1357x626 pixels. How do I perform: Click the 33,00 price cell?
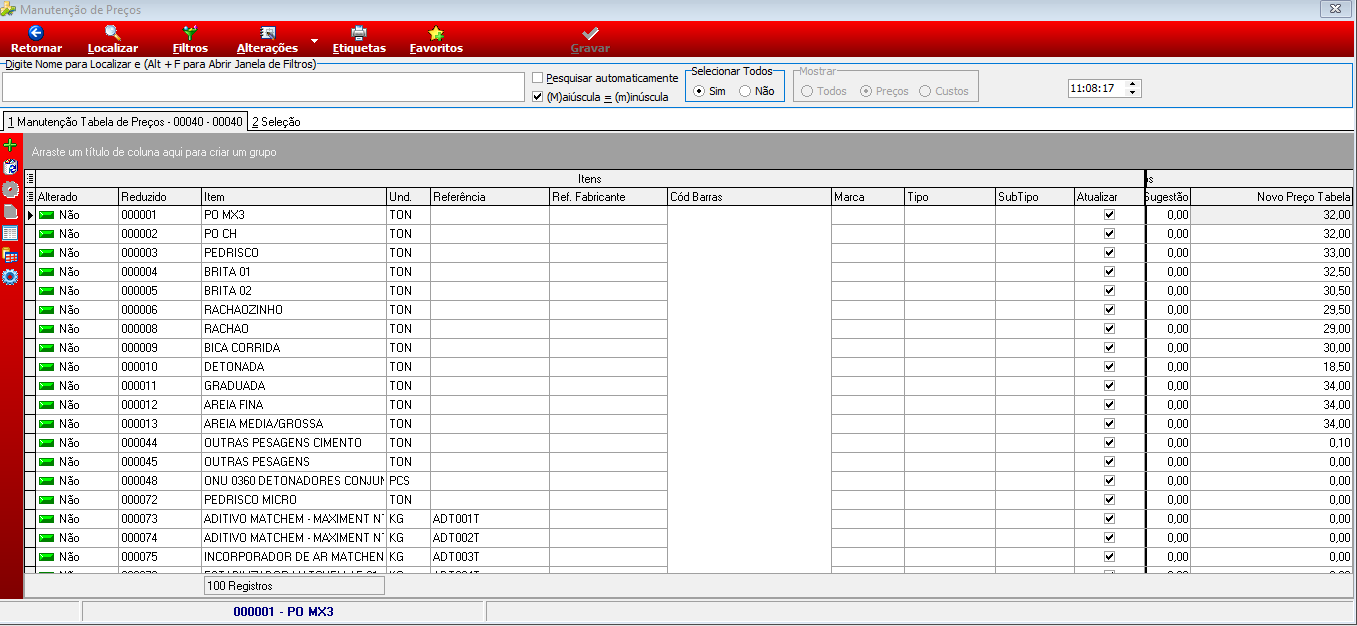1271,253
